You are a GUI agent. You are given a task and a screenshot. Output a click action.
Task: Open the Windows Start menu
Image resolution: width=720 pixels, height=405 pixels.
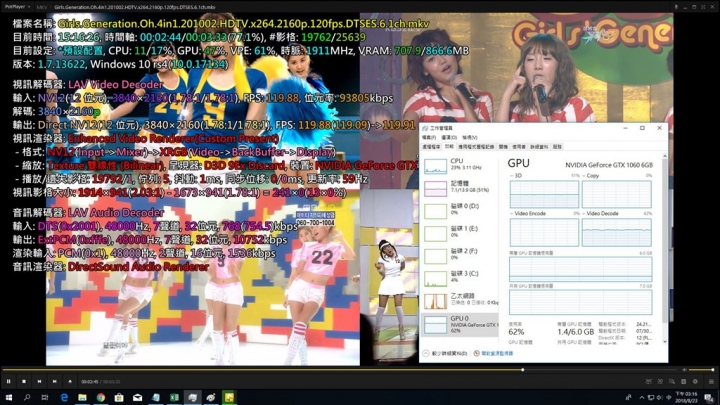click(x=8, y=397)
